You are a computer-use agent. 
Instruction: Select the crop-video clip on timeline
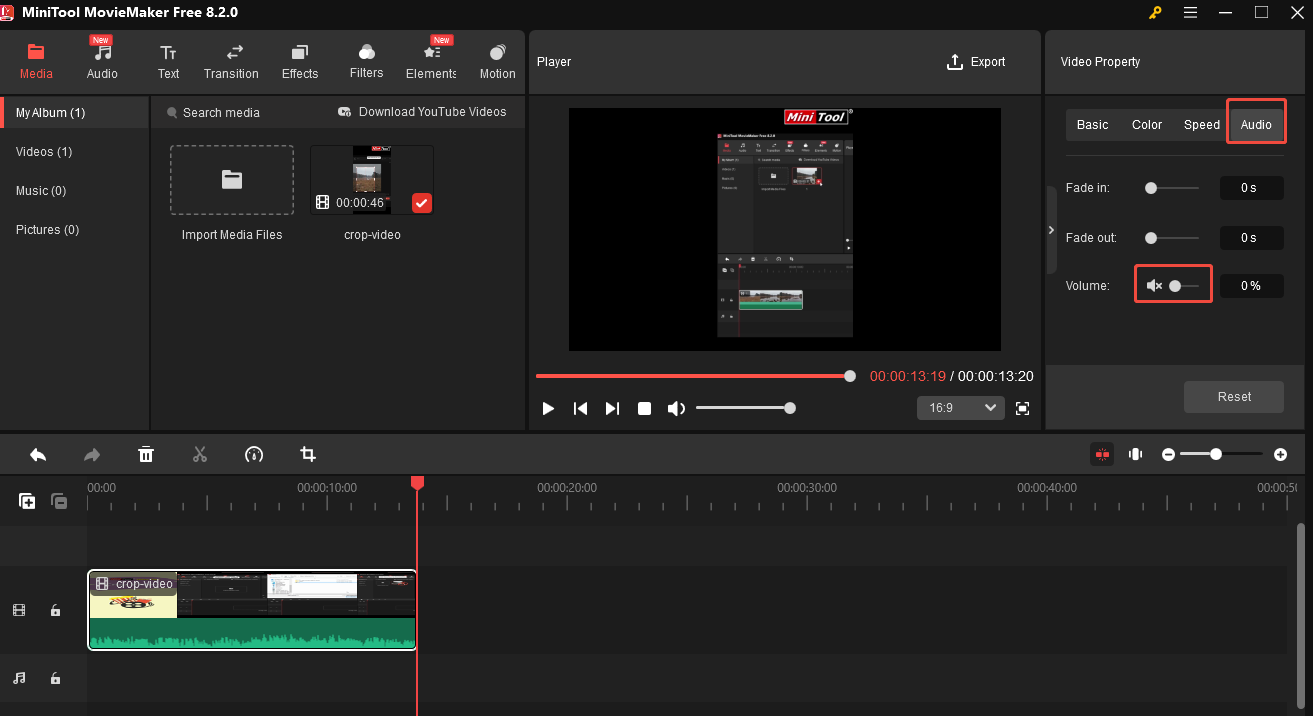point(252,610)
